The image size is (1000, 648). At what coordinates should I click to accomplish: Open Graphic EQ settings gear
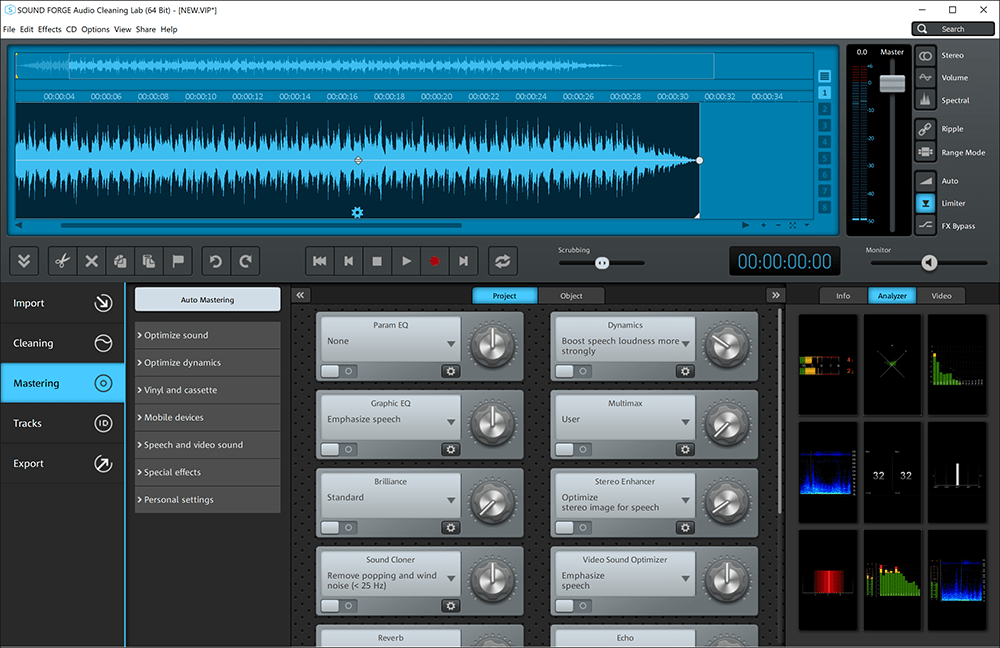451,450
